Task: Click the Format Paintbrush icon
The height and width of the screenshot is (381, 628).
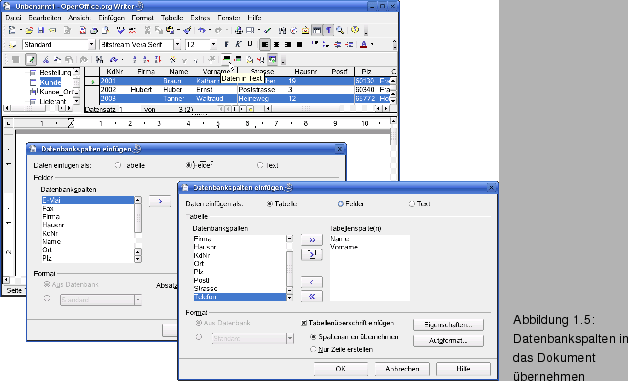Action: 187,30
